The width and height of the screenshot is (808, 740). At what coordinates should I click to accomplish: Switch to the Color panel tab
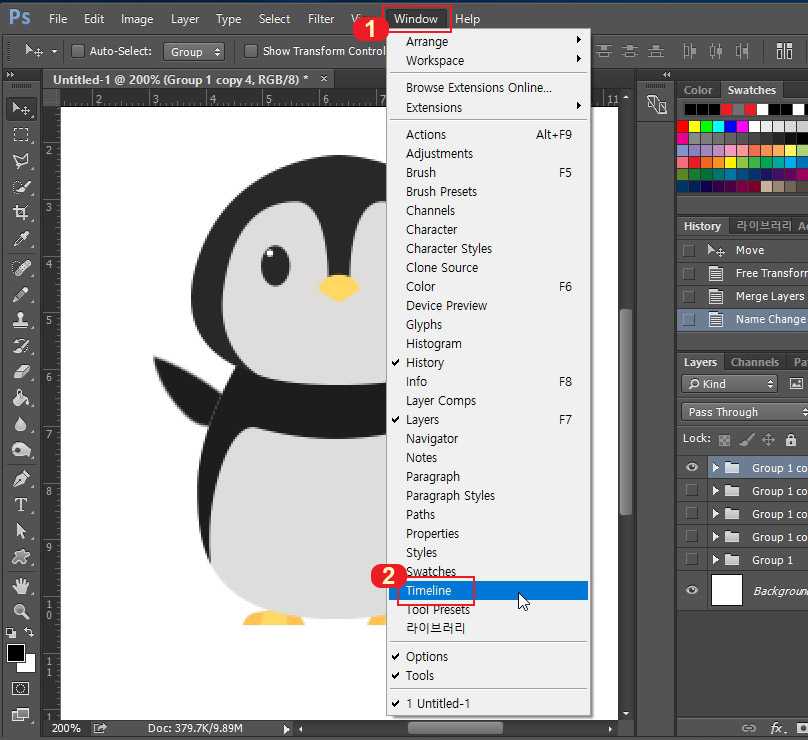tap(698, 90)
